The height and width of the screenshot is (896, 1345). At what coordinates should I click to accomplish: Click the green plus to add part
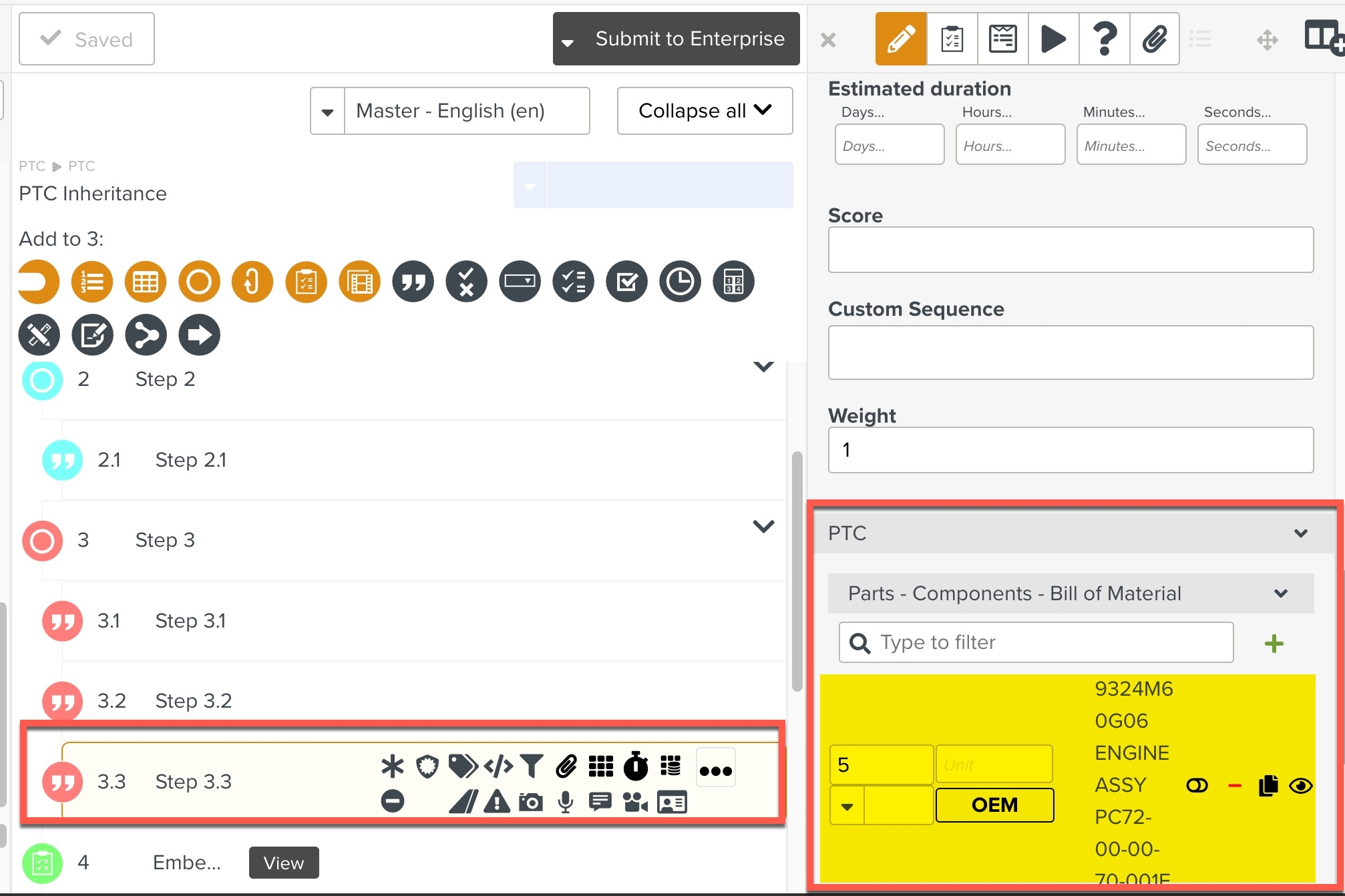pos(1274,644)
